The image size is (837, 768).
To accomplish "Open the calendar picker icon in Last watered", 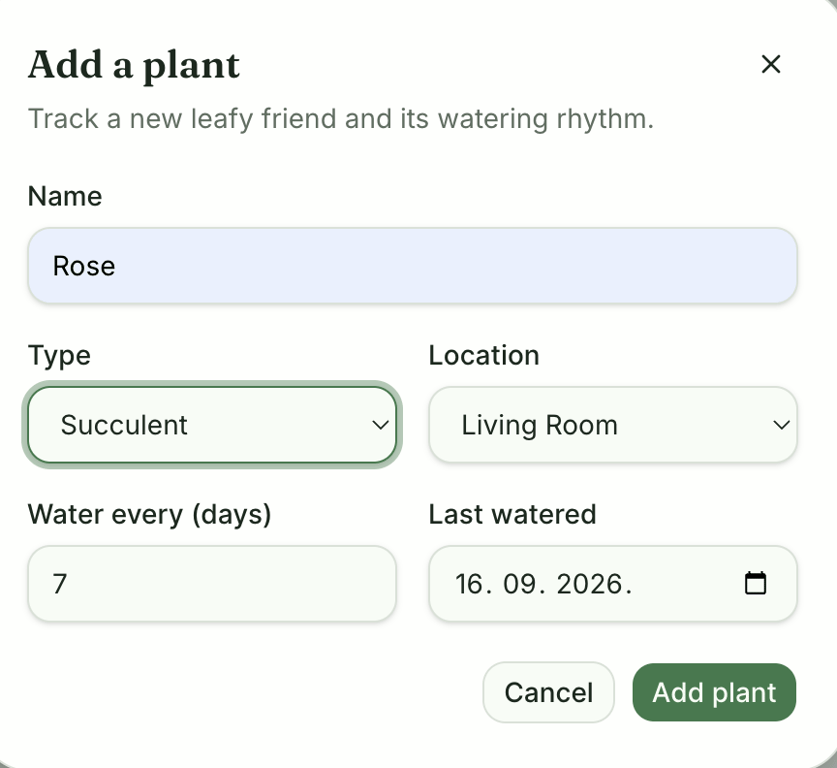I will point(755,583).
